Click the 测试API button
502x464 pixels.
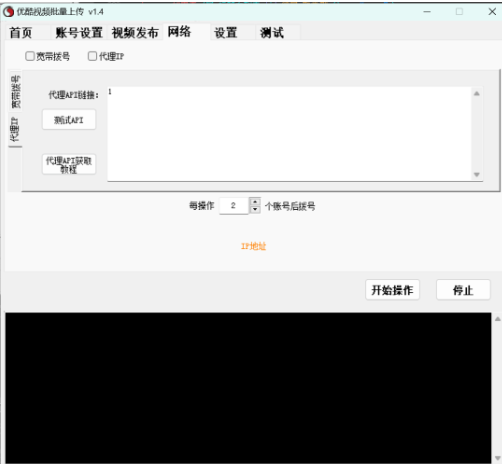(69, 120)
